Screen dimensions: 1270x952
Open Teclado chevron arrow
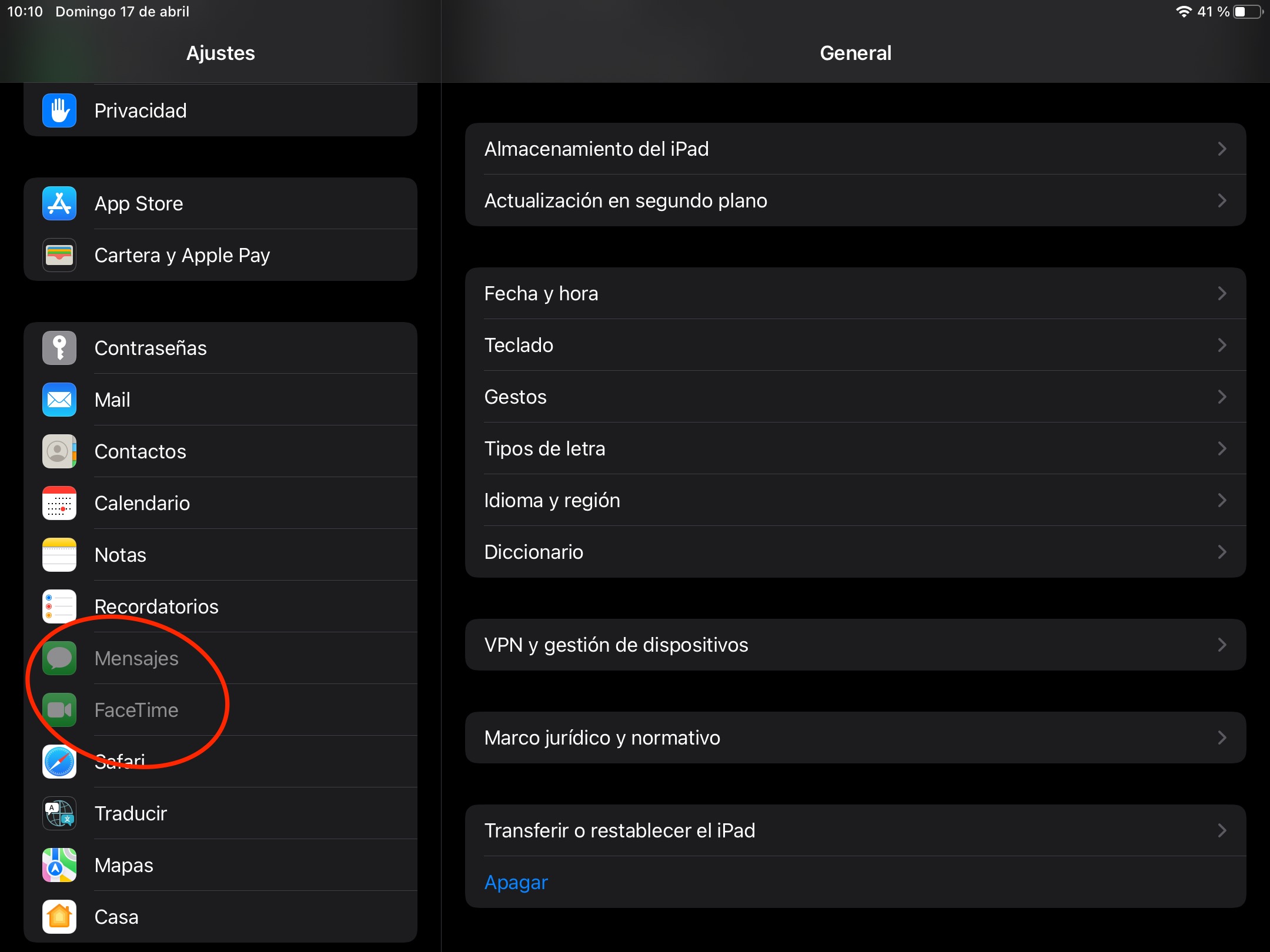click(1222, 345)
